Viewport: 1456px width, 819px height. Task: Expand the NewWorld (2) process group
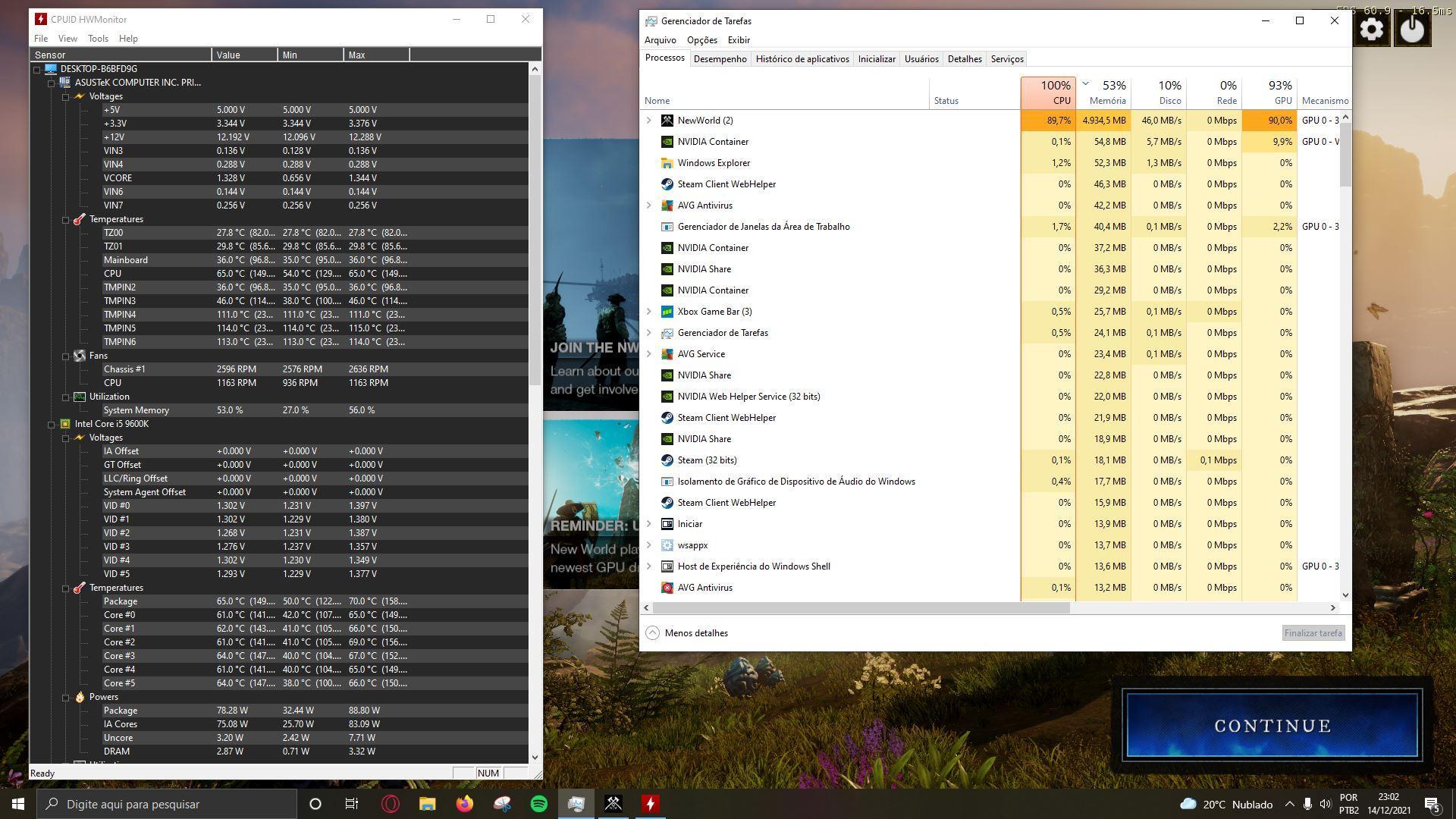click(x=648, y=121)
